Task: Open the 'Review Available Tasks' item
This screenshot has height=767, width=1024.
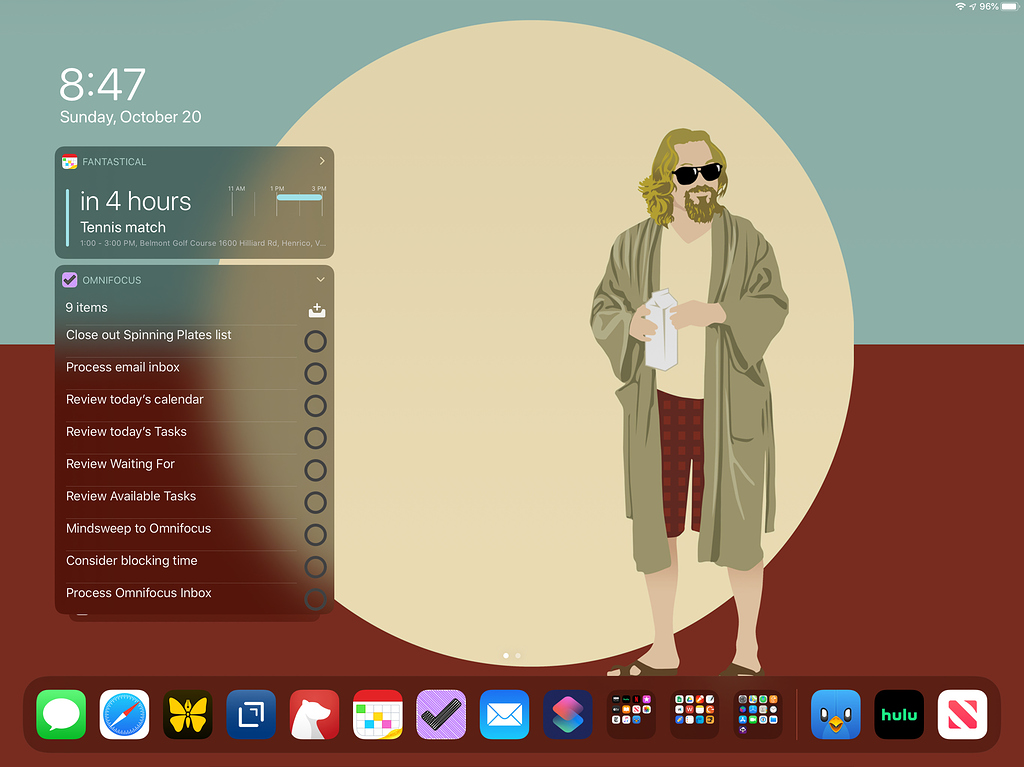Action: (131, 496)
